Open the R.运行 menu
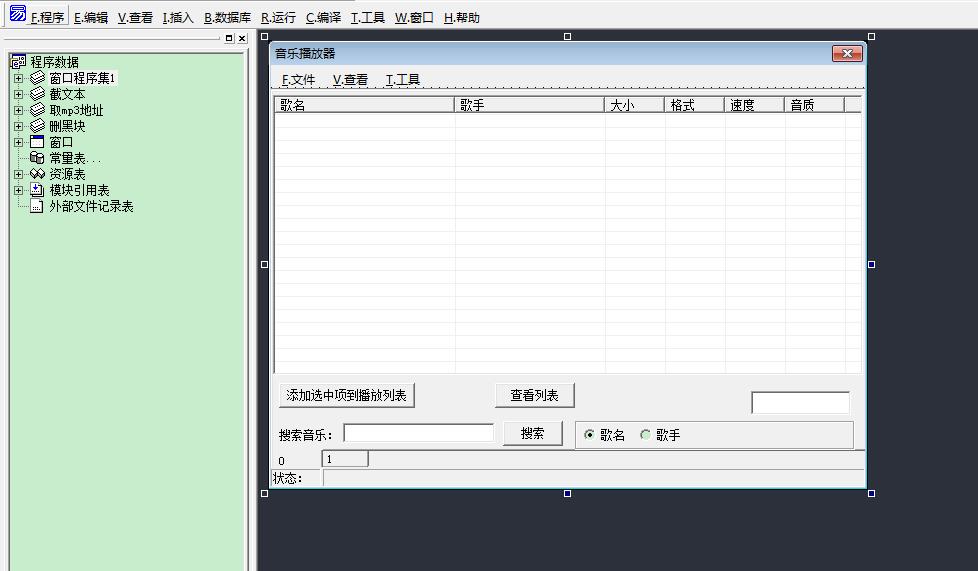 click(x=278, y=18)
